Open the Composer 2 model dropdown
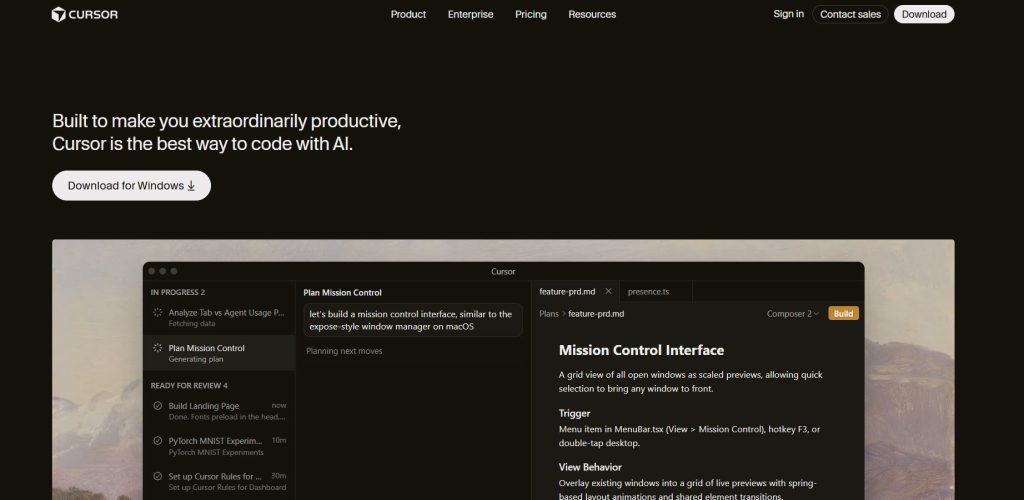The height and width of the screenshot is (500, 1024). 792,313
